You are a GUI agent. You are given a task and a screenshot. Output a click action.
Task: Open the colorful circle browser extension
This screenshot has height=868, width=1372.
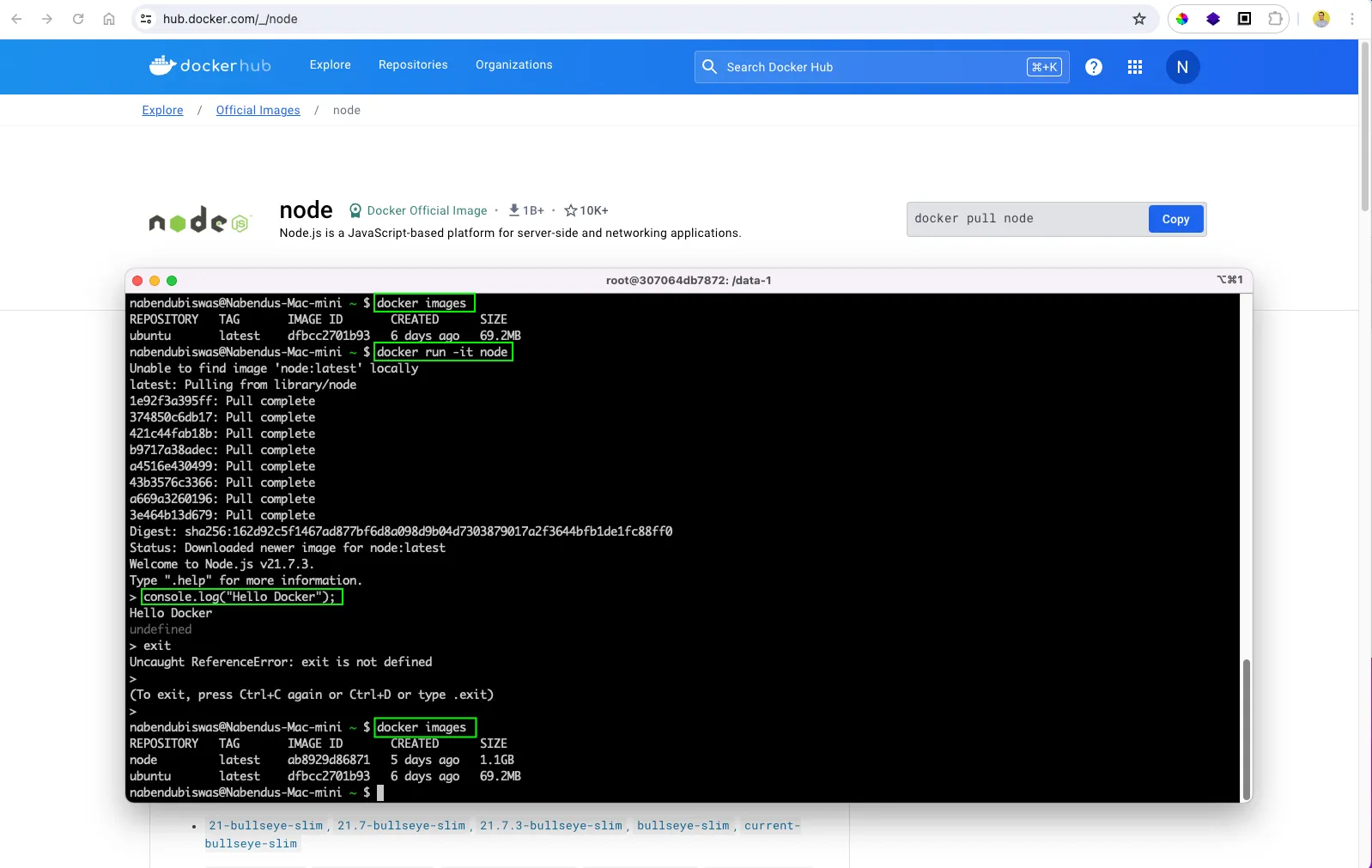[1182, 19]
